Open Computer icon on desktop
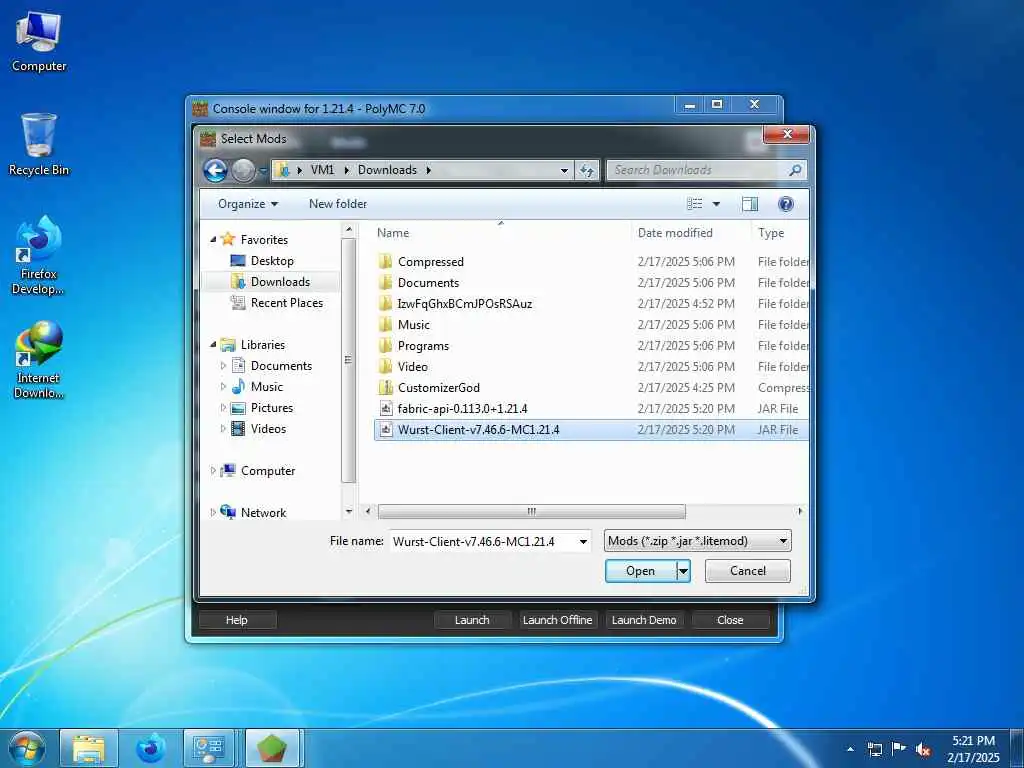The height and width of the screenshot is (768, 1024). pyautogui.click(x=39, y=41)
